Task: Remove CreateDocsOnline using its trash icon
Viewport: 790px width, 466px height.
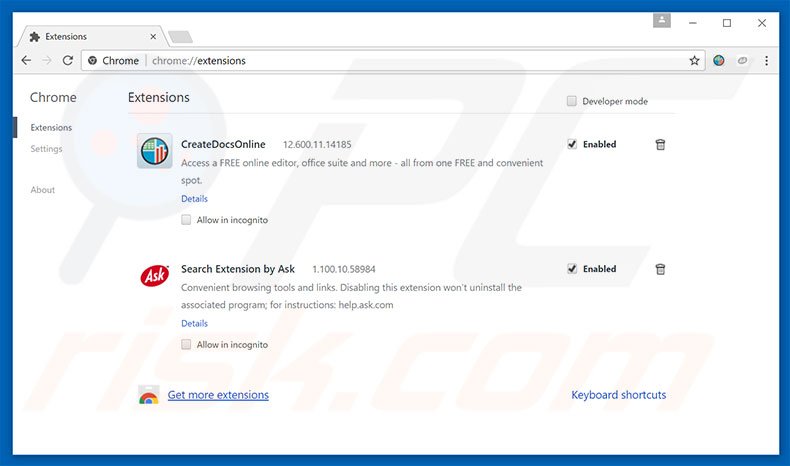Action: [660, 145]
